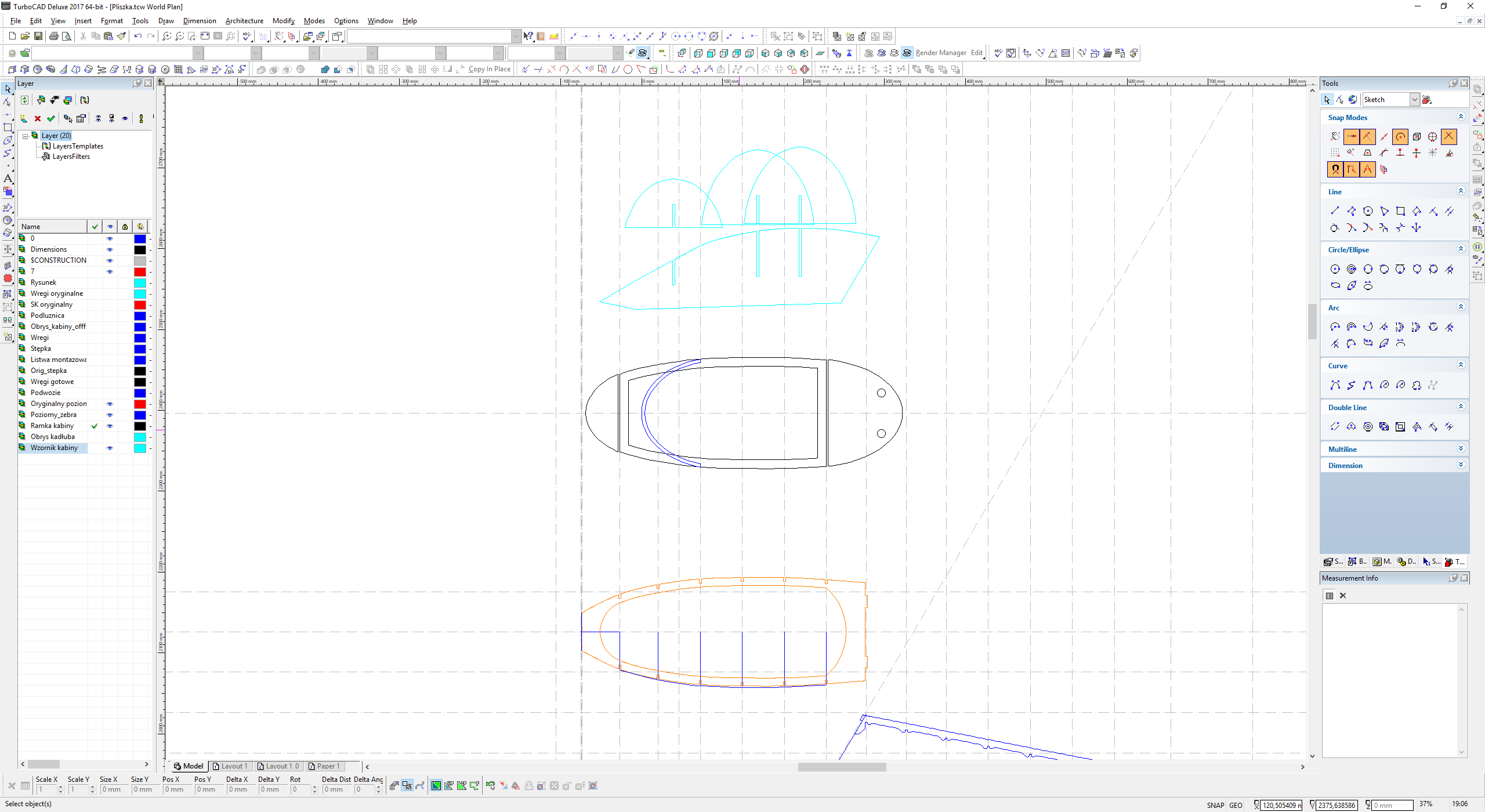Open the layer selection dropdown in toolbar

click(198, 53)
